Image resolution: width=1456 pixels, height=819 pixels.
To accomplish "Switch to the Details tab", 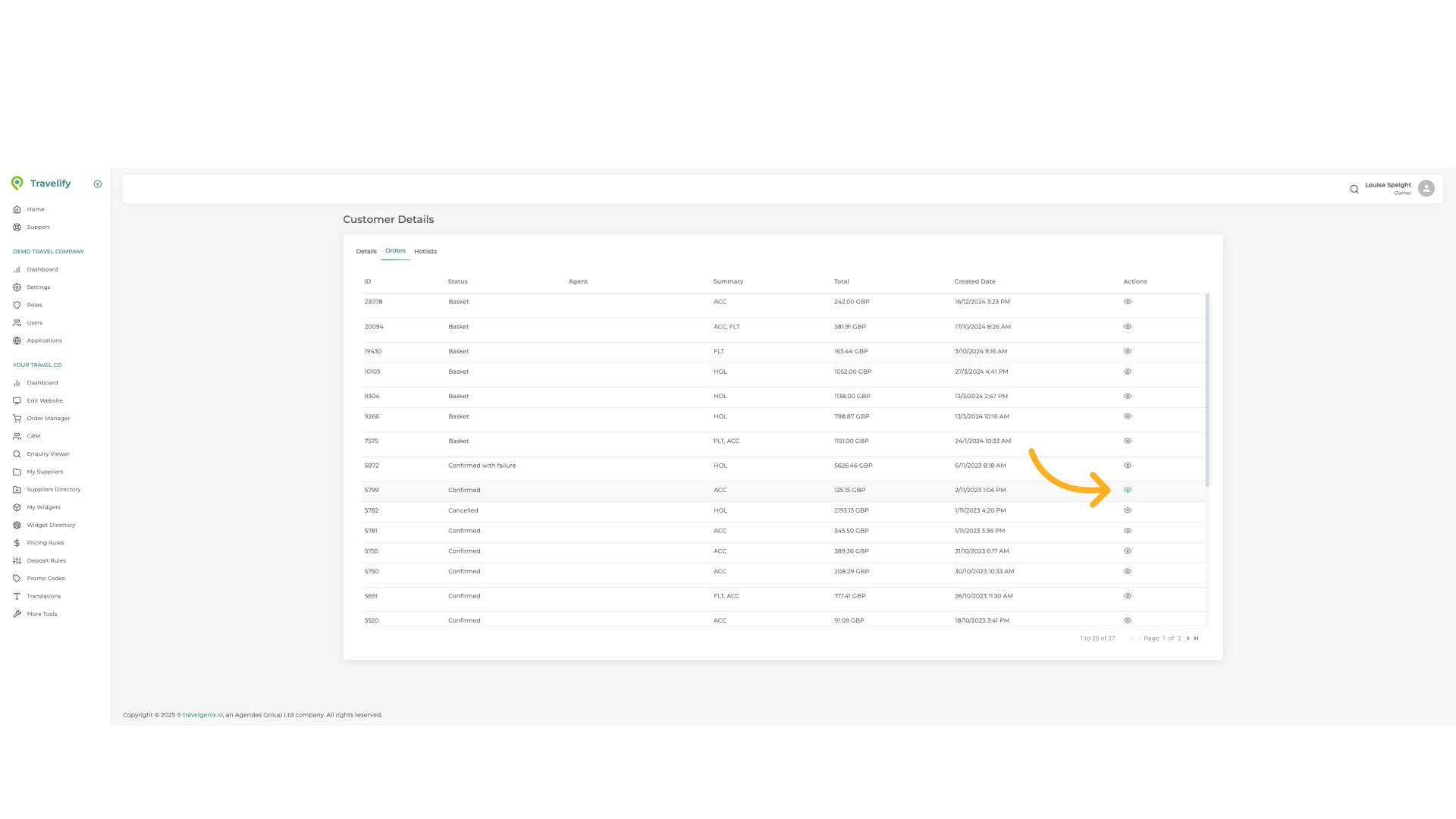I will click(x=366, y=251).
